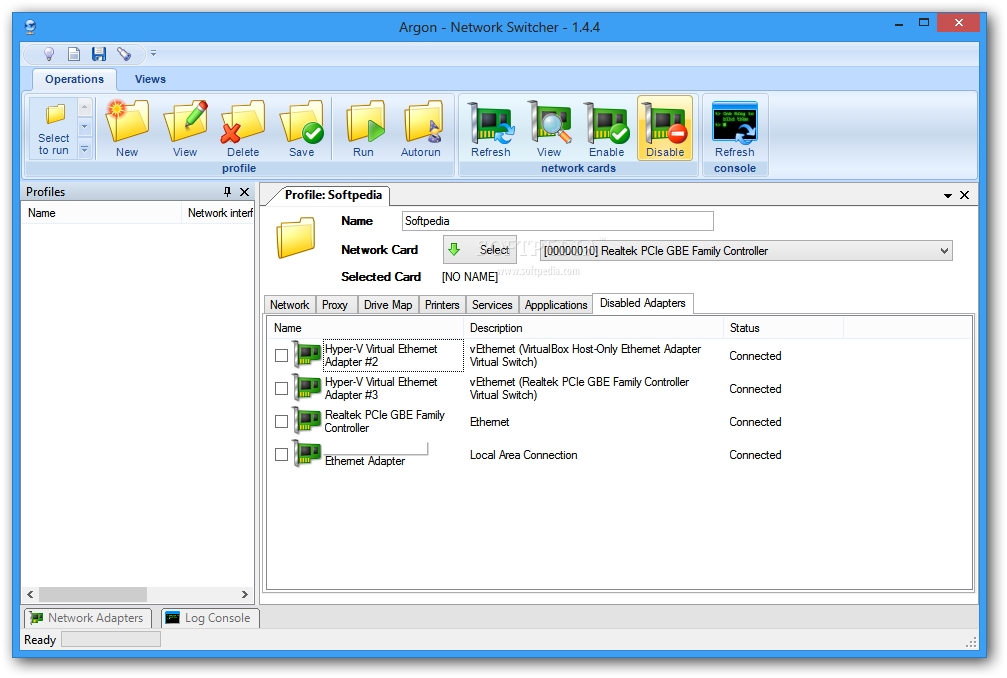The width and height of the screenshot is (1007, 678).
Task: Sort by Status column header
Action: coord(784,328)
